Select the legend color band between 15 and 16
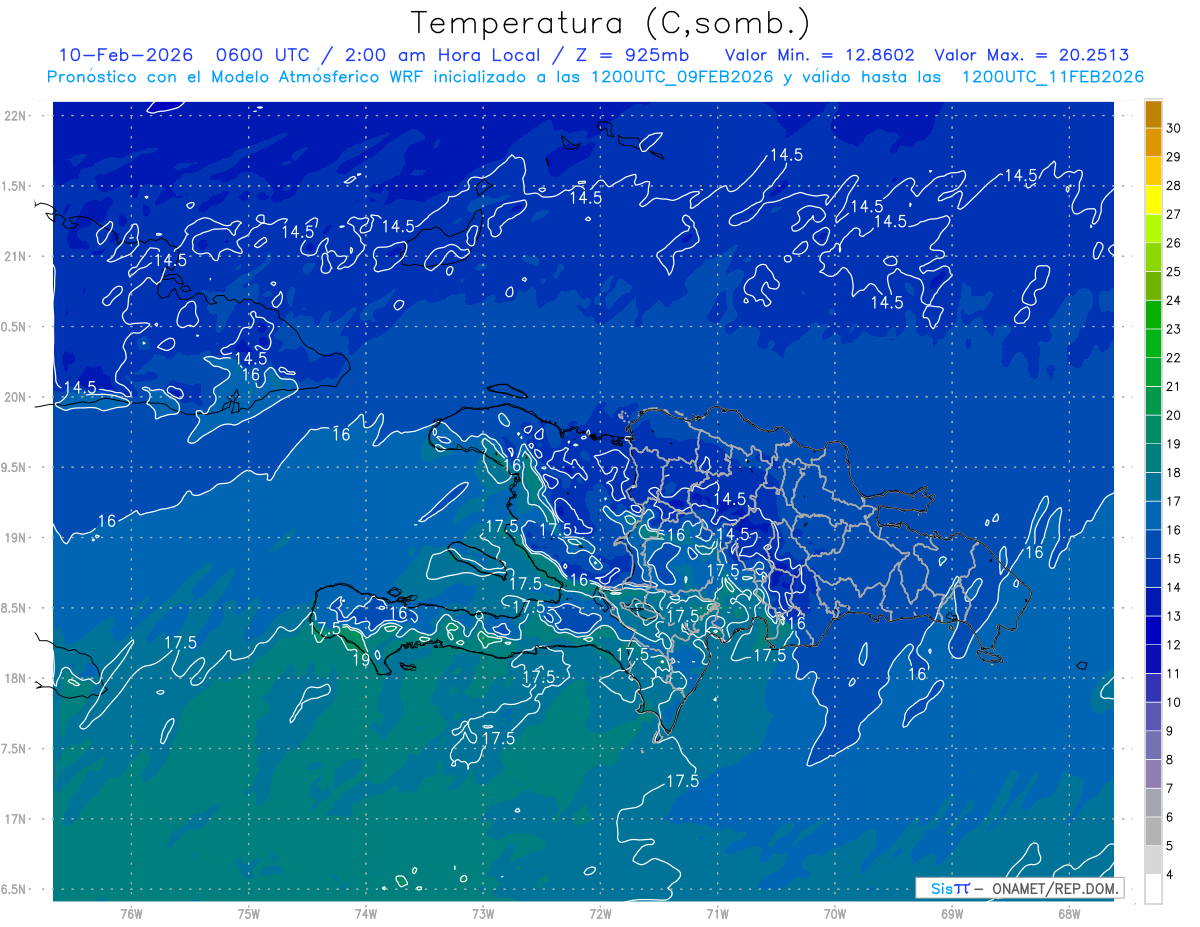This screenshot has height=927, width=1200. click(x=1153, y=545)
